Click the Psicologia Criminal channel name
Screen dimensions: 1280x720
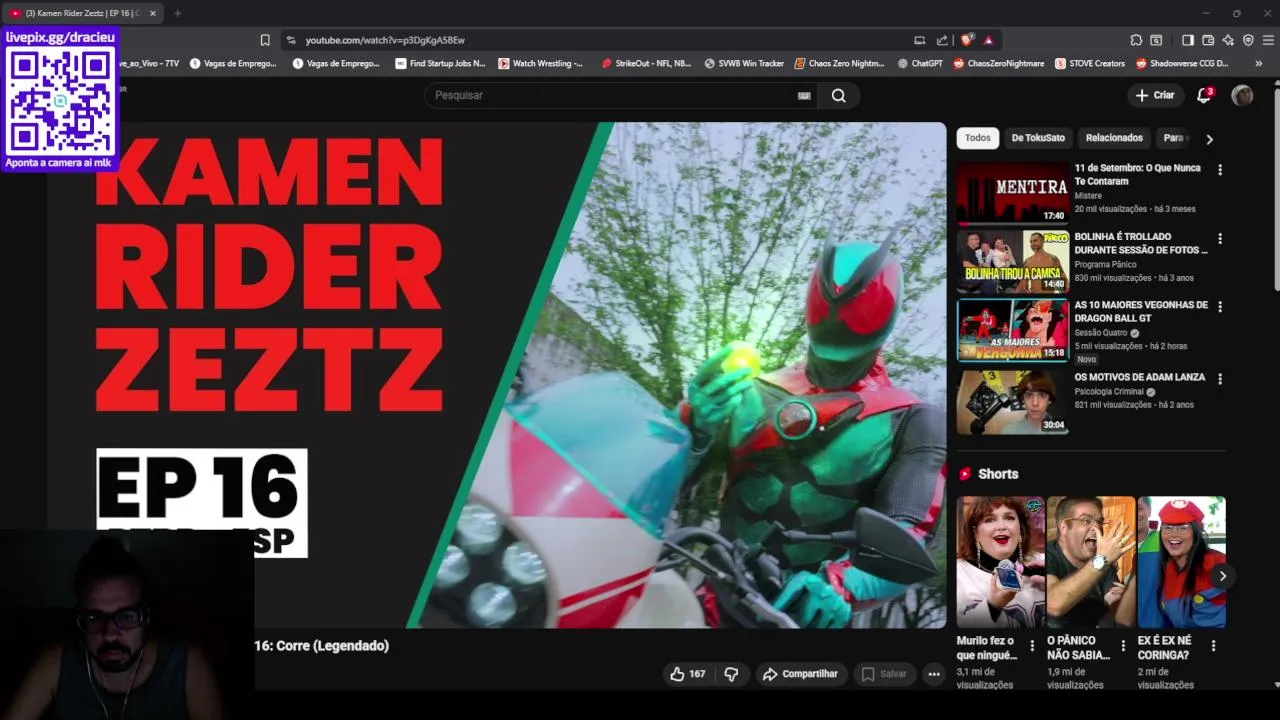tap(1109, 392)
